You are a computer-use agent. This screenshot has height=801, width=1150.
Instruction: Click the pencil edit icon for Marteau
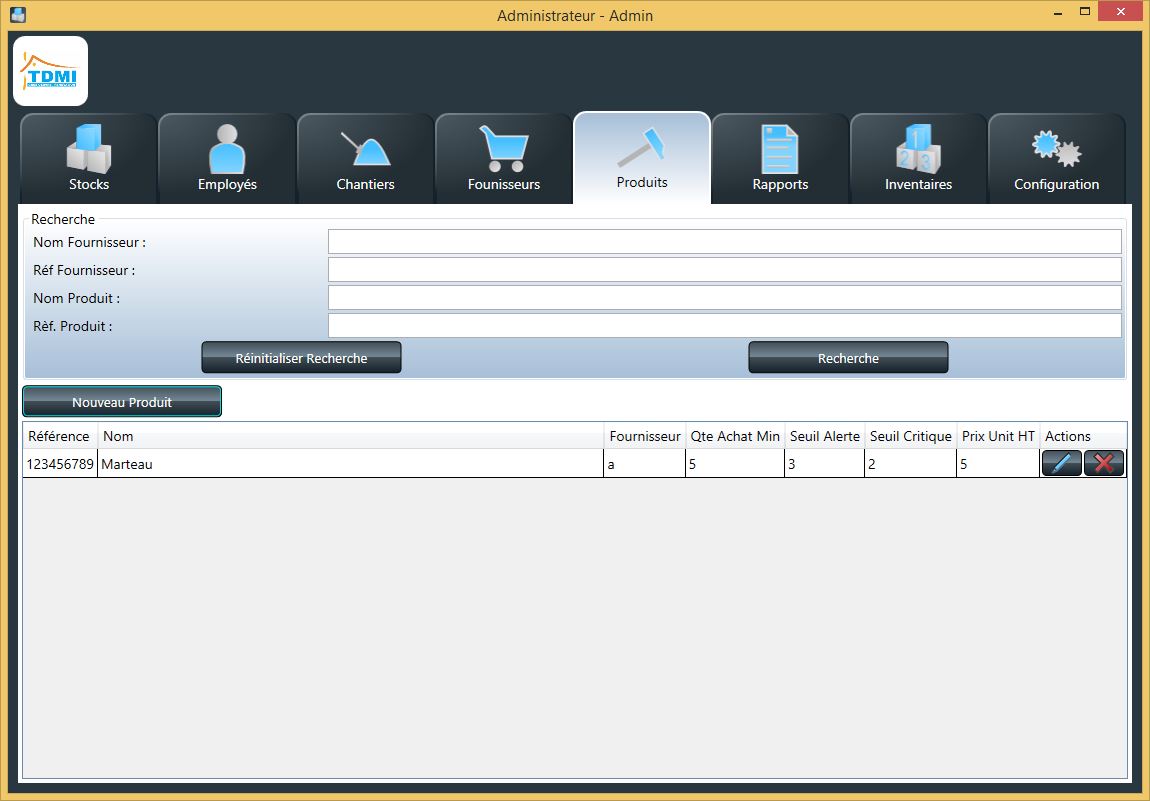pyautogui.click(x=1061, y=464)
